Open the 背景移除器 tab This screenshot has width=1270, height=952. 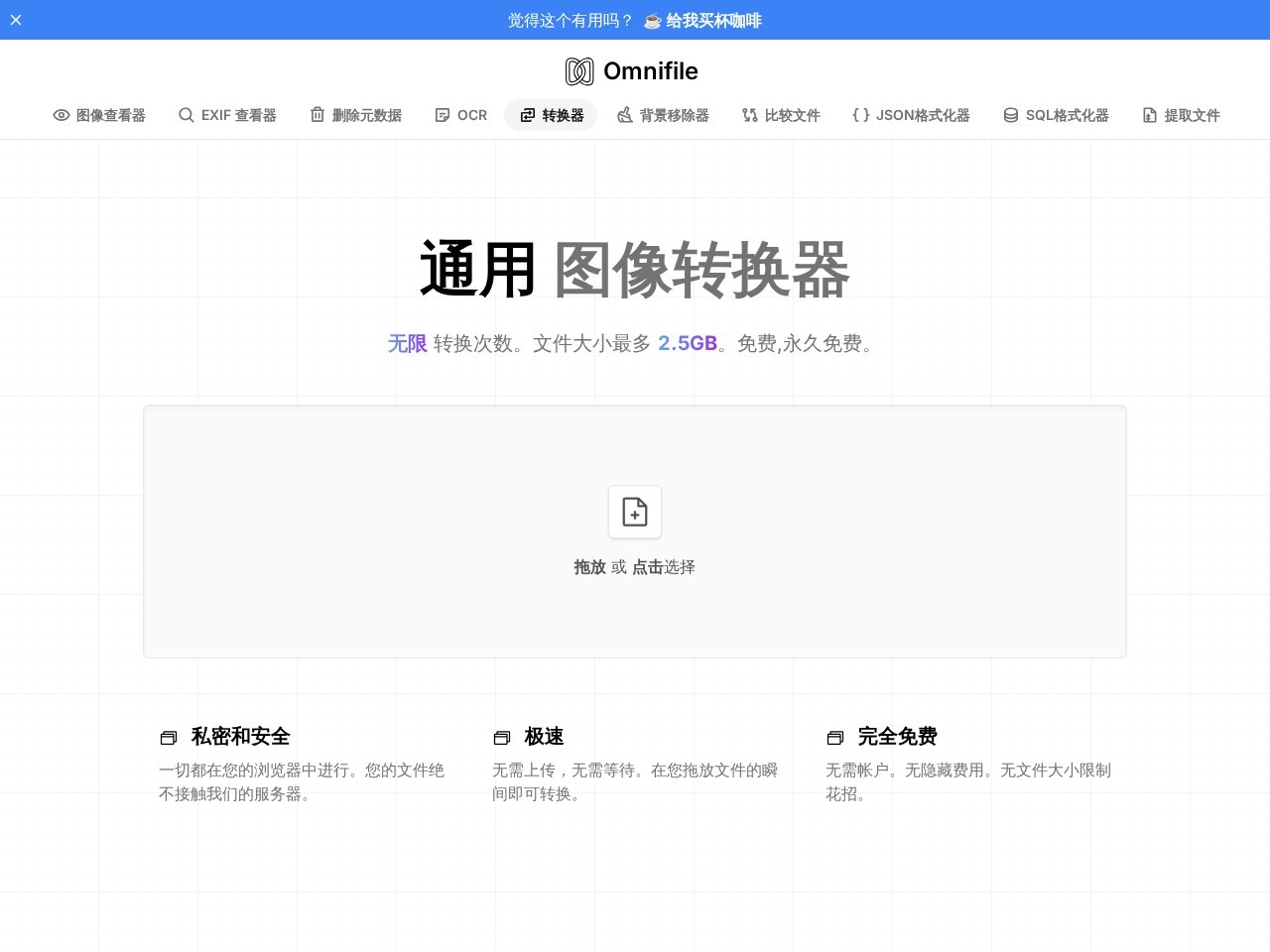[663, 115]
